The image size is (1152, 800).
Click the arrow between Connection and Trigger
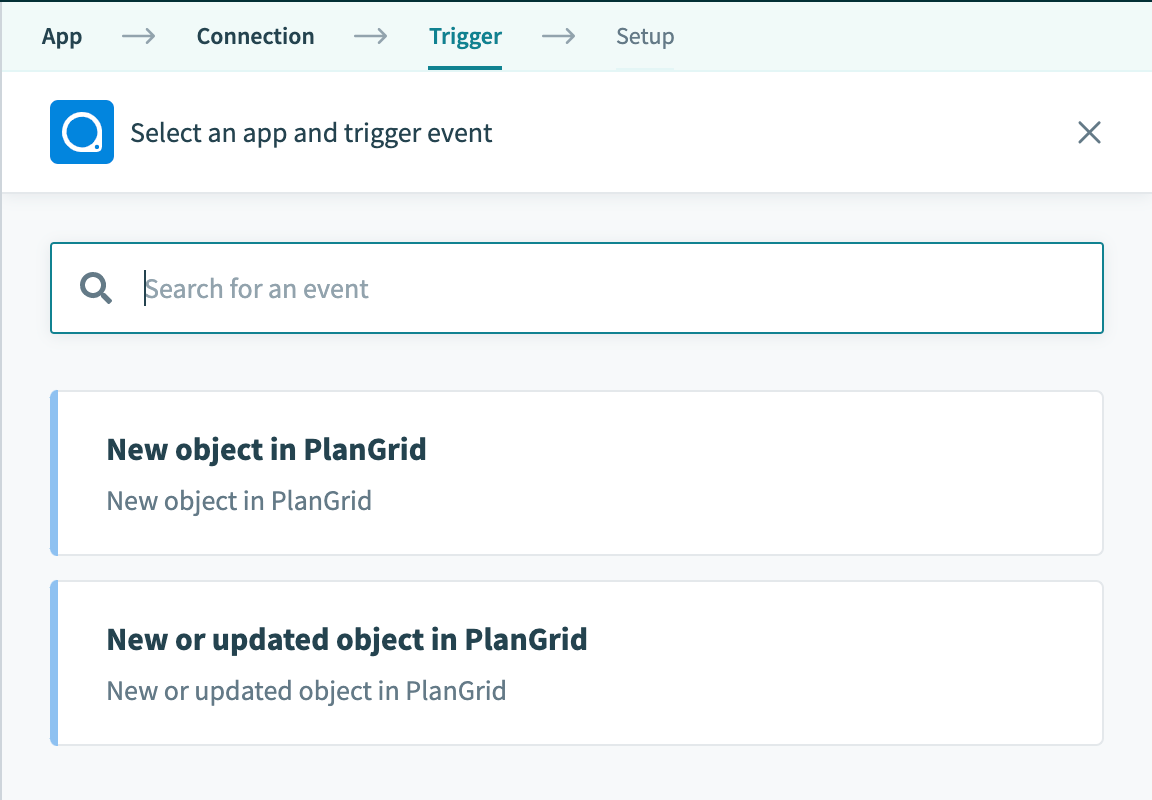click(371, 36)
